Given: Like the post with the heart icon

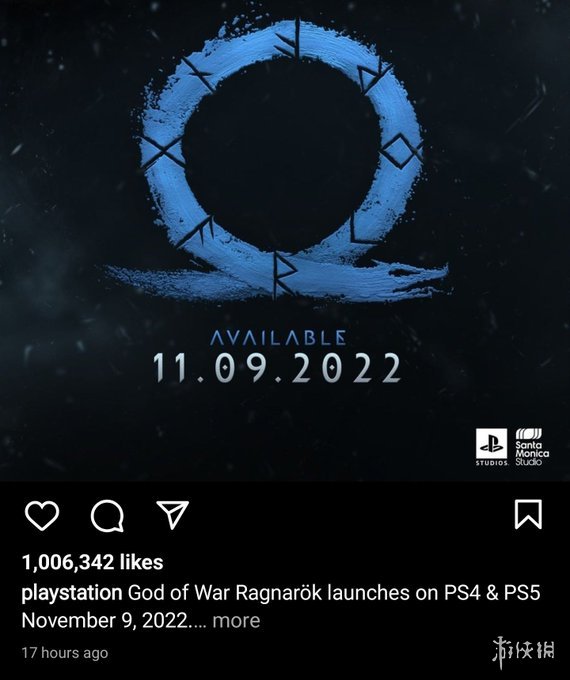Looking at the screenshot, I should pyautogui.click(x=42, y=515).
